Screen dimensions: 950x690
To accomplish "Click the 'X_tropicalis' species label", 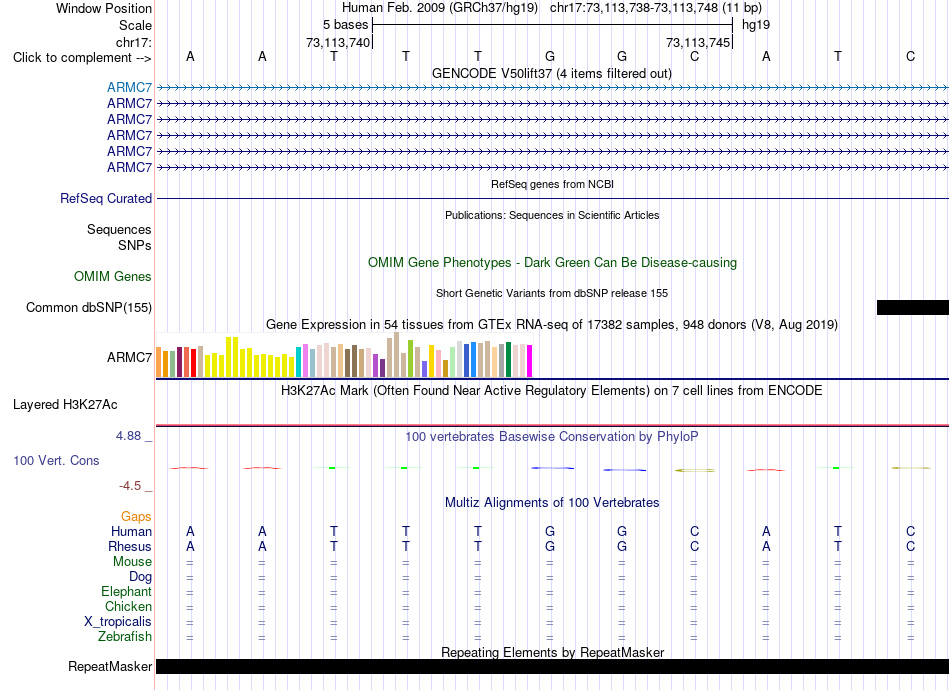I will [118, 622].
